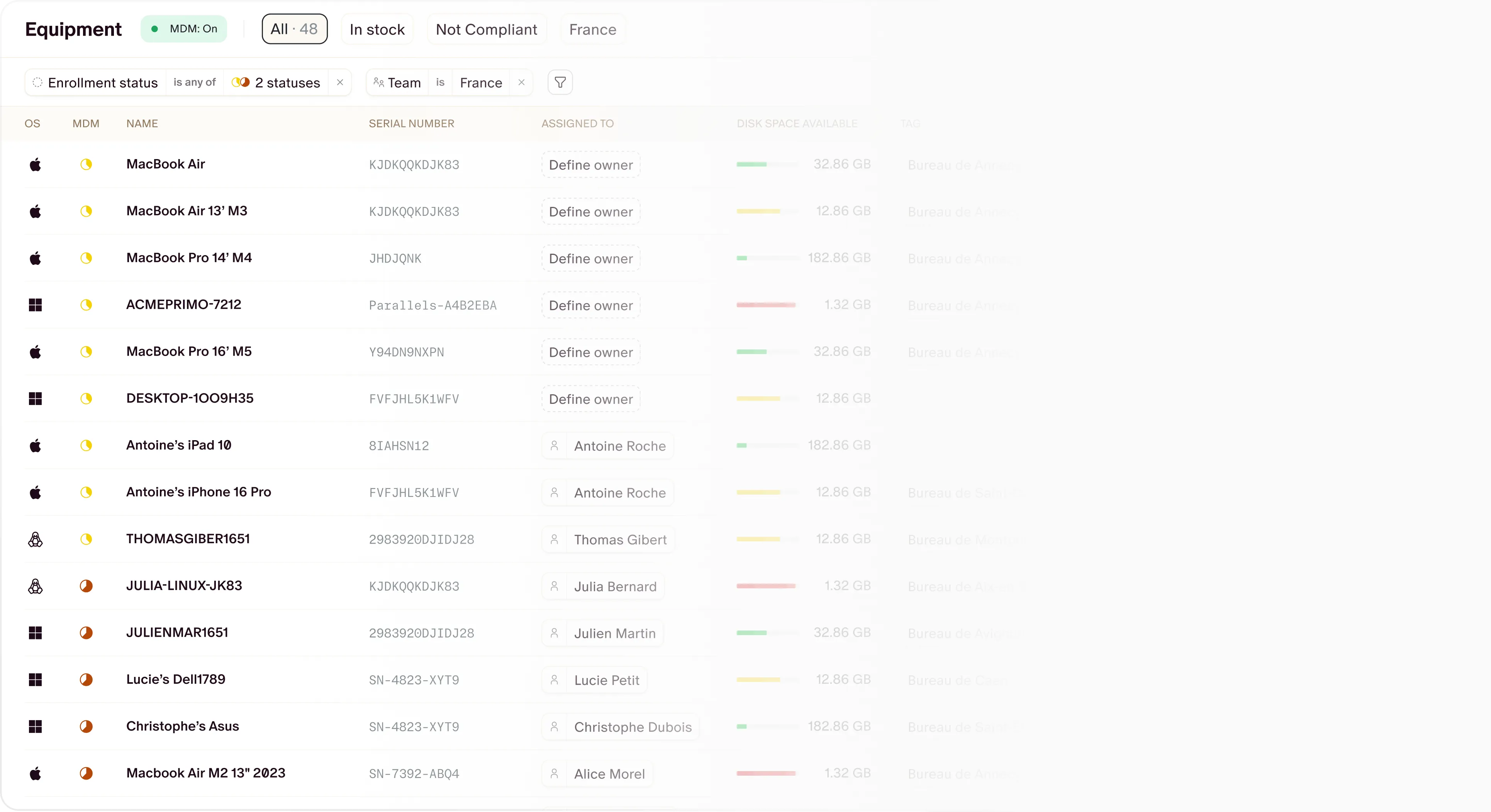Open the Enrollment status field dropdown
The image size is (1491, 812).
point(95,82)
